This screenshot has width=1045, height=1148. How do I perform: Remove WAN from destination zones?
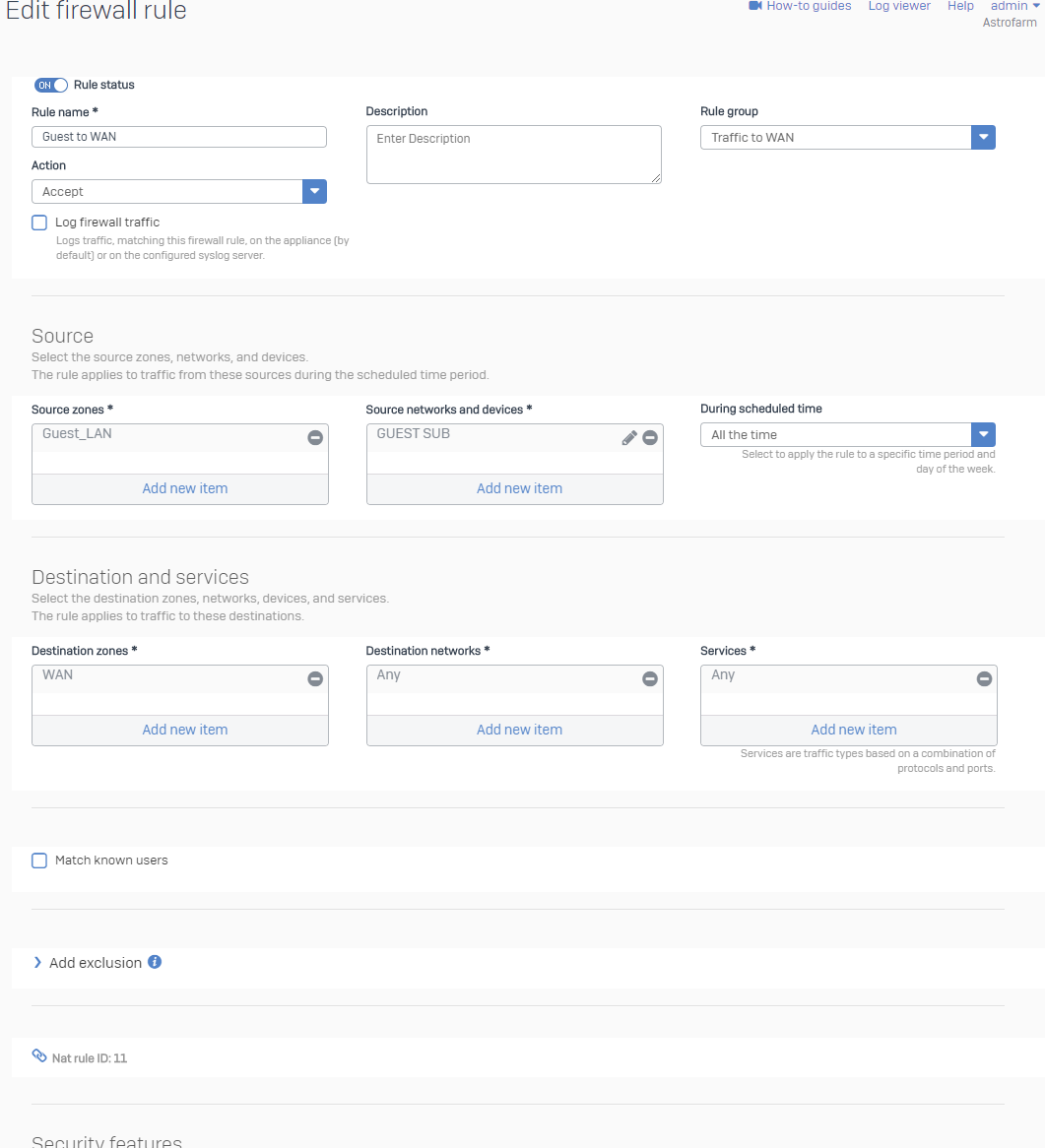[315, 678]
